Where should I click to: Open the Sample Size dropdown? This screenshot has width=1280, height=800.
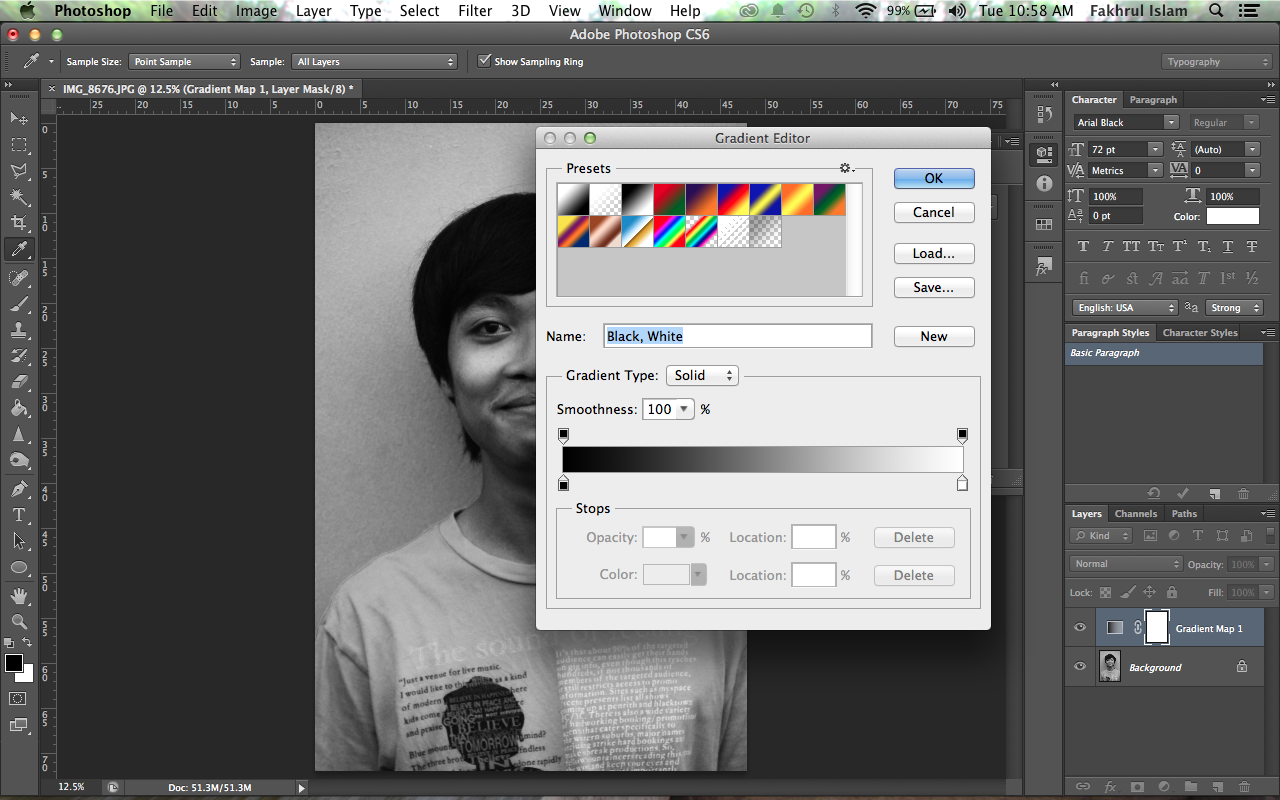[x=186, y=62]
